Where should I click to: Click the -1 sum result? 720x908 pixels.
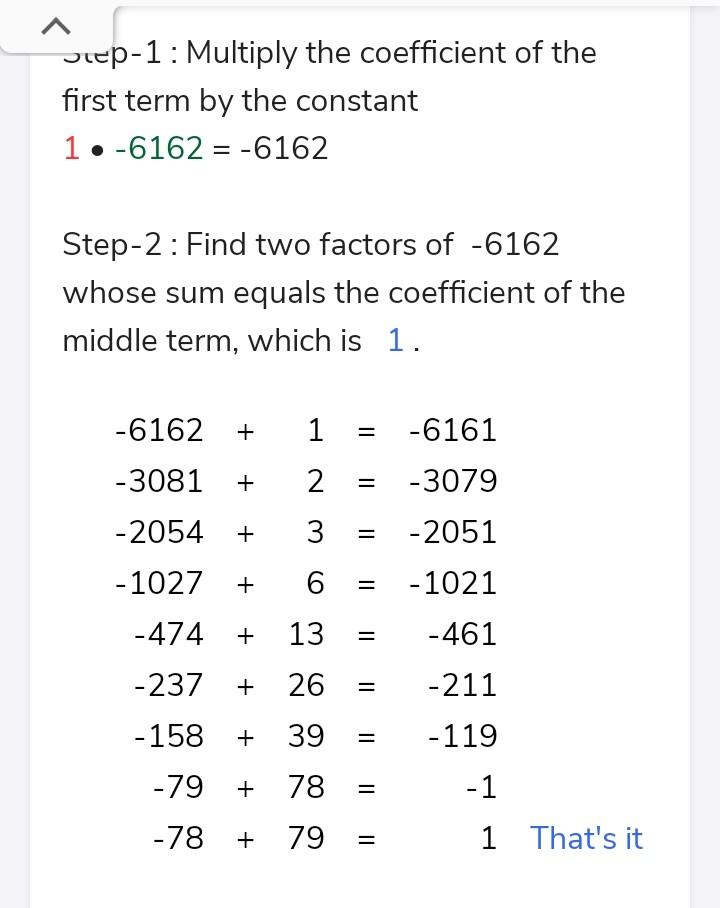(x=481, y=787)
